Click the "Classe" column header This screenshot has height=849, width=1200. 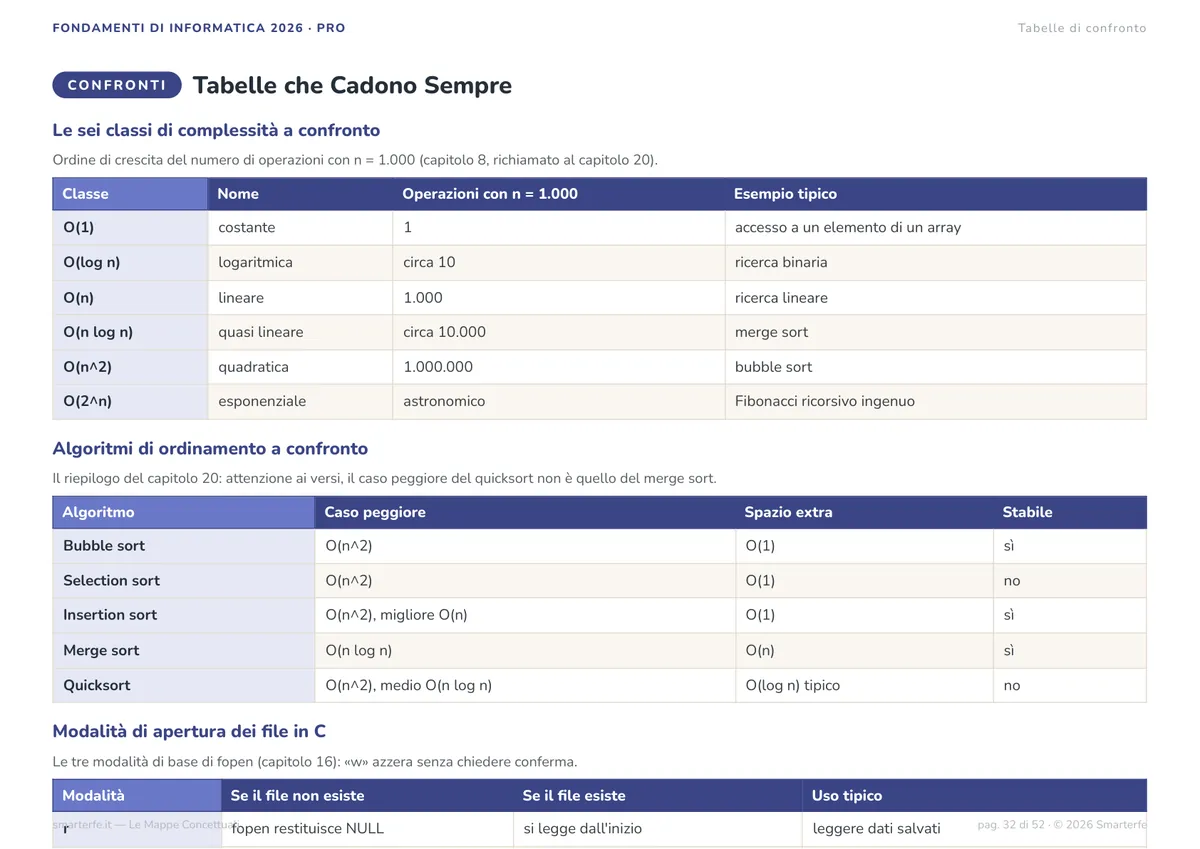click(130, 194)
